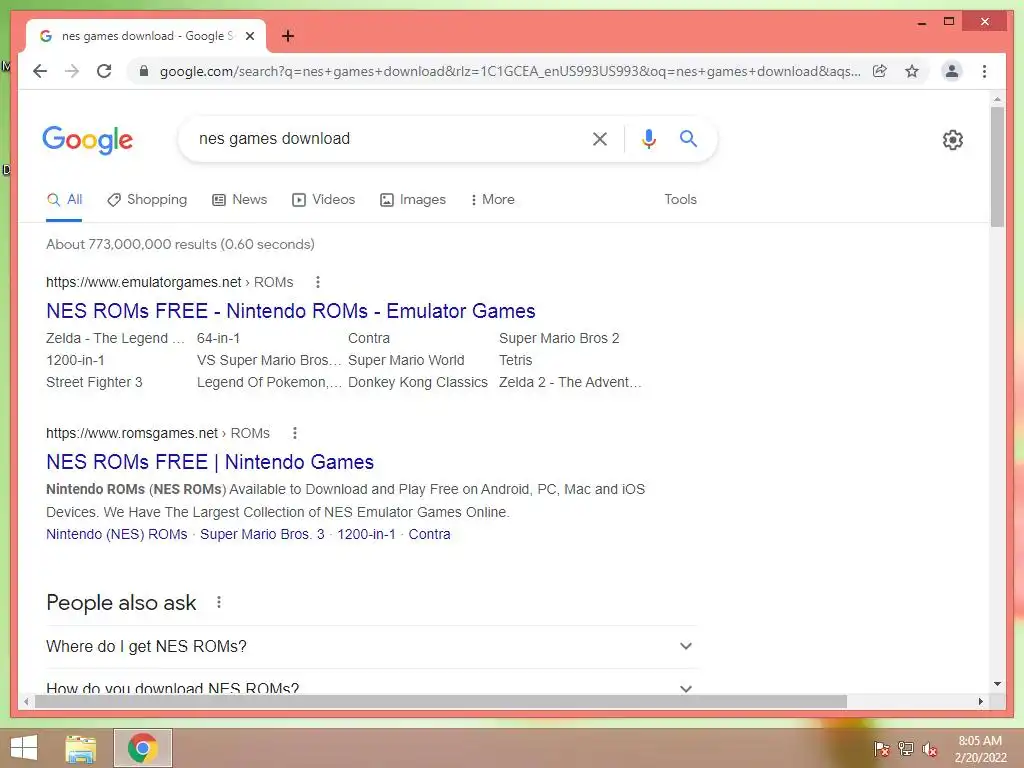Click the scroll-down arrow of vertical scrollbar
Image resolution: width=1024 pixels, height=768 pixels.
click(x=997, y=684)
